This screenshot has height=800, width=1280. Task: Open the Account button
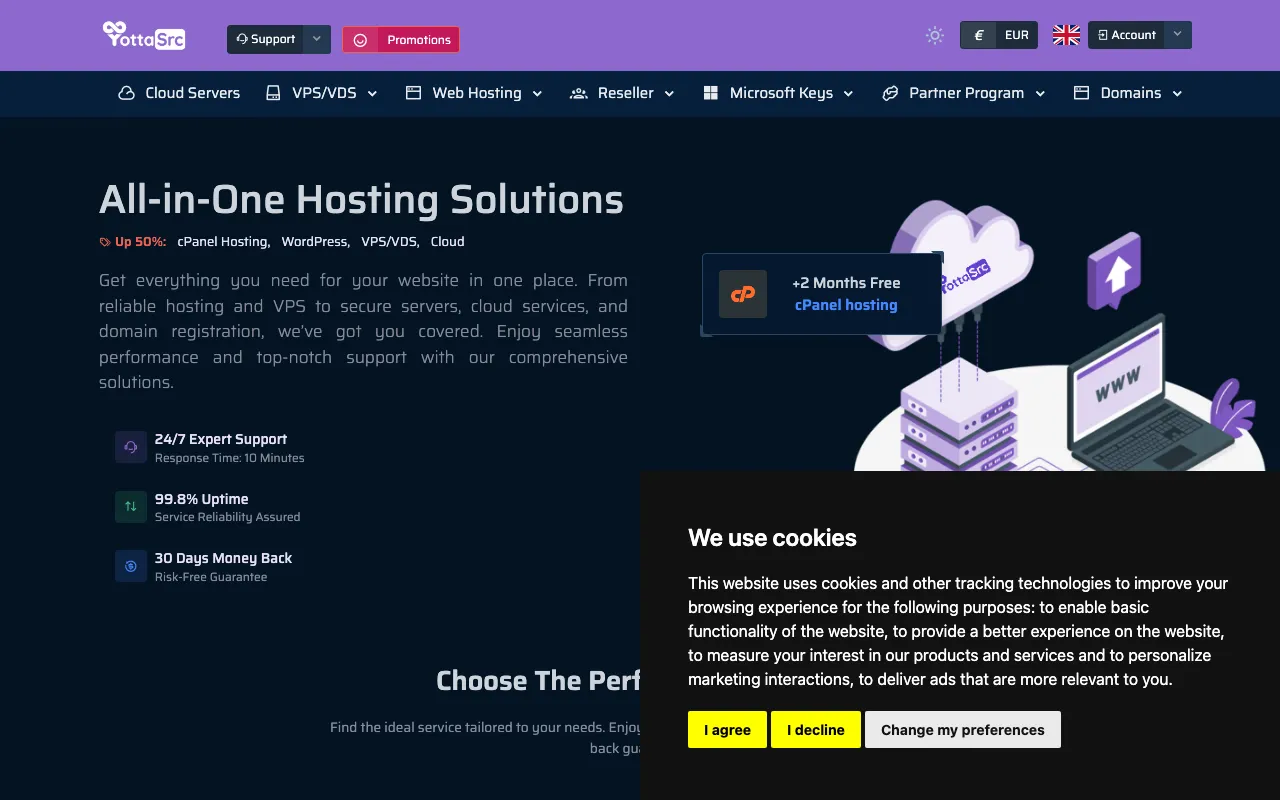[1127, 35]
